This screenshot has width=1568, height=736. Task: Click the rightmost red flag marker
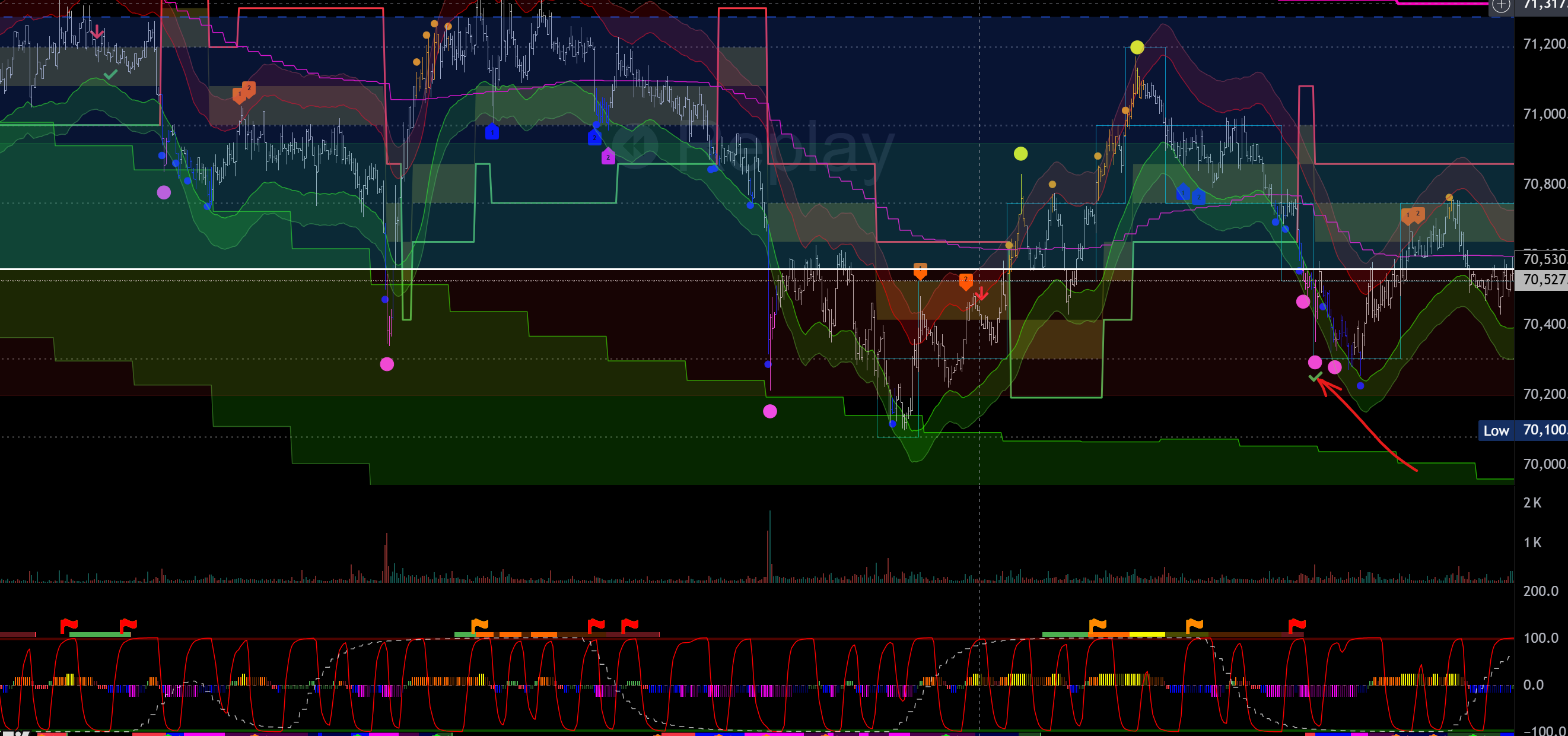[x=1296, y=624]
